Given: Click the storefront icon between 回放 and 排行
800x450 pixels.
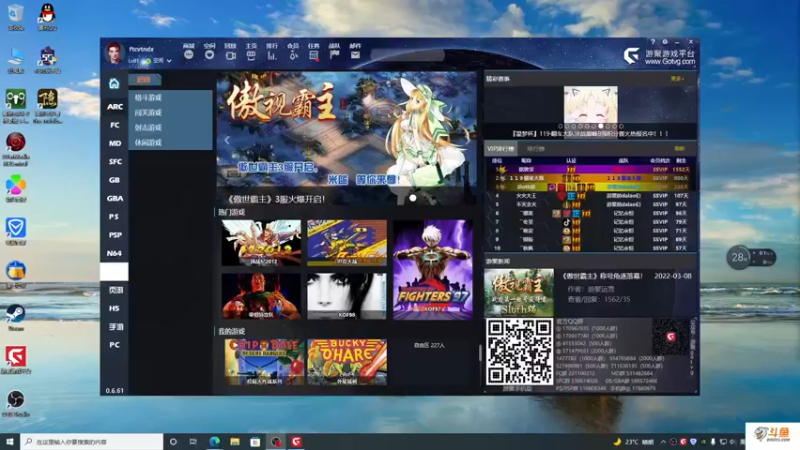Looking at the screenshot, I should pos(251,56).
